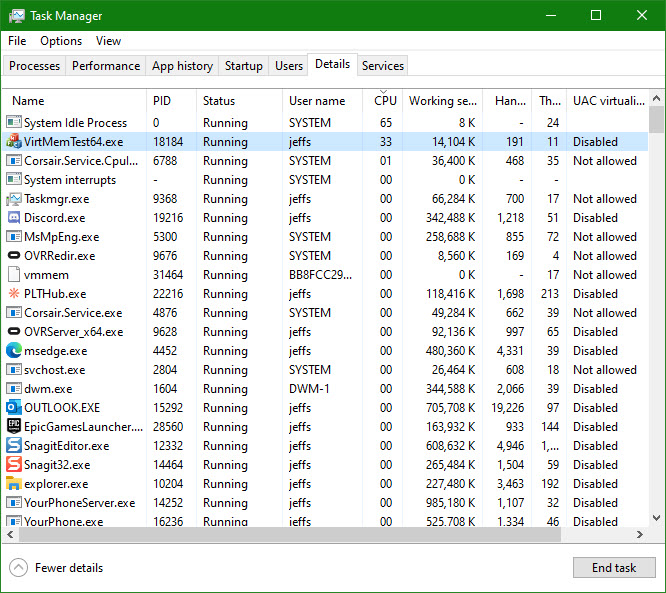Click the 705,708 K working set value
Image resolution: width=666 pixels, height=593 pixels.
(450, 407)
